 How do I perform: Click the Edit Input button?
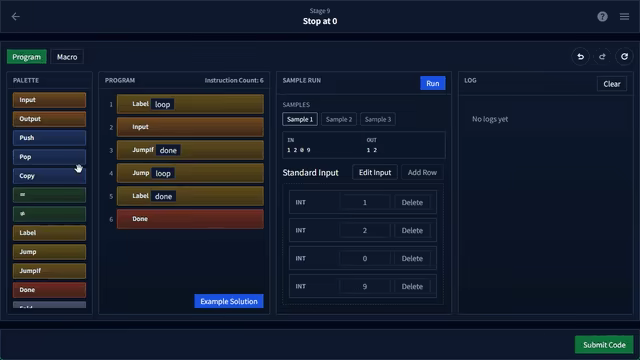pos(375,173)
